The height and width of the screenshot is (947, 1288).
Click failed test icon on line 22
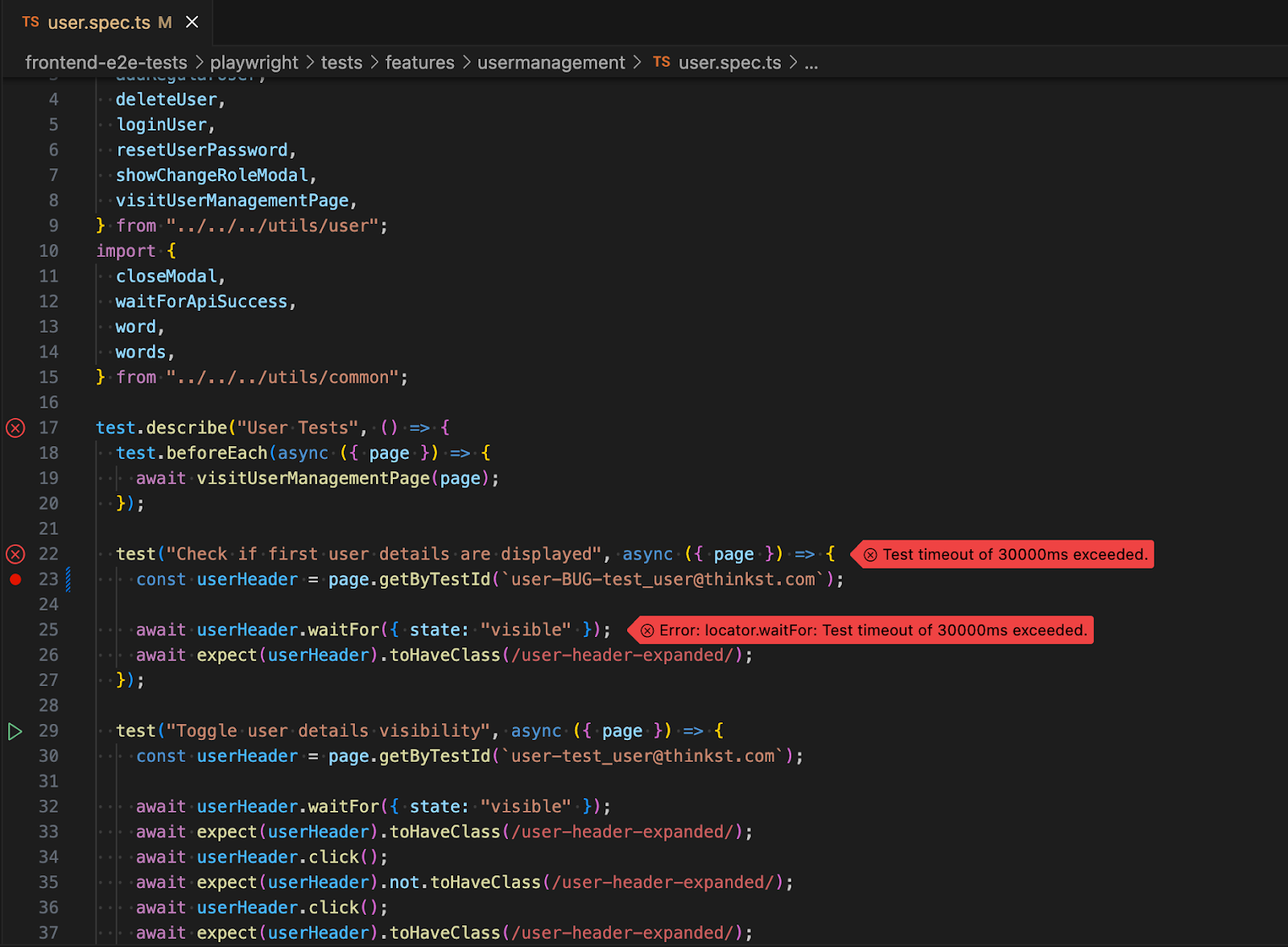(x=15, y=554)
